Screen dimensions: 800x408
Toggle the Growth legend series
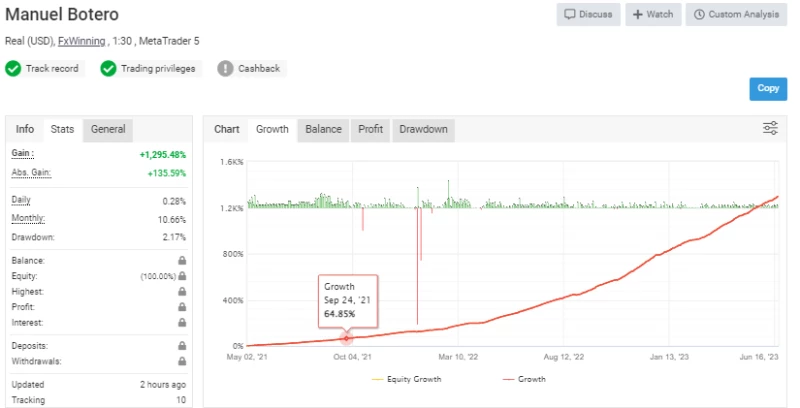(527, 379)
